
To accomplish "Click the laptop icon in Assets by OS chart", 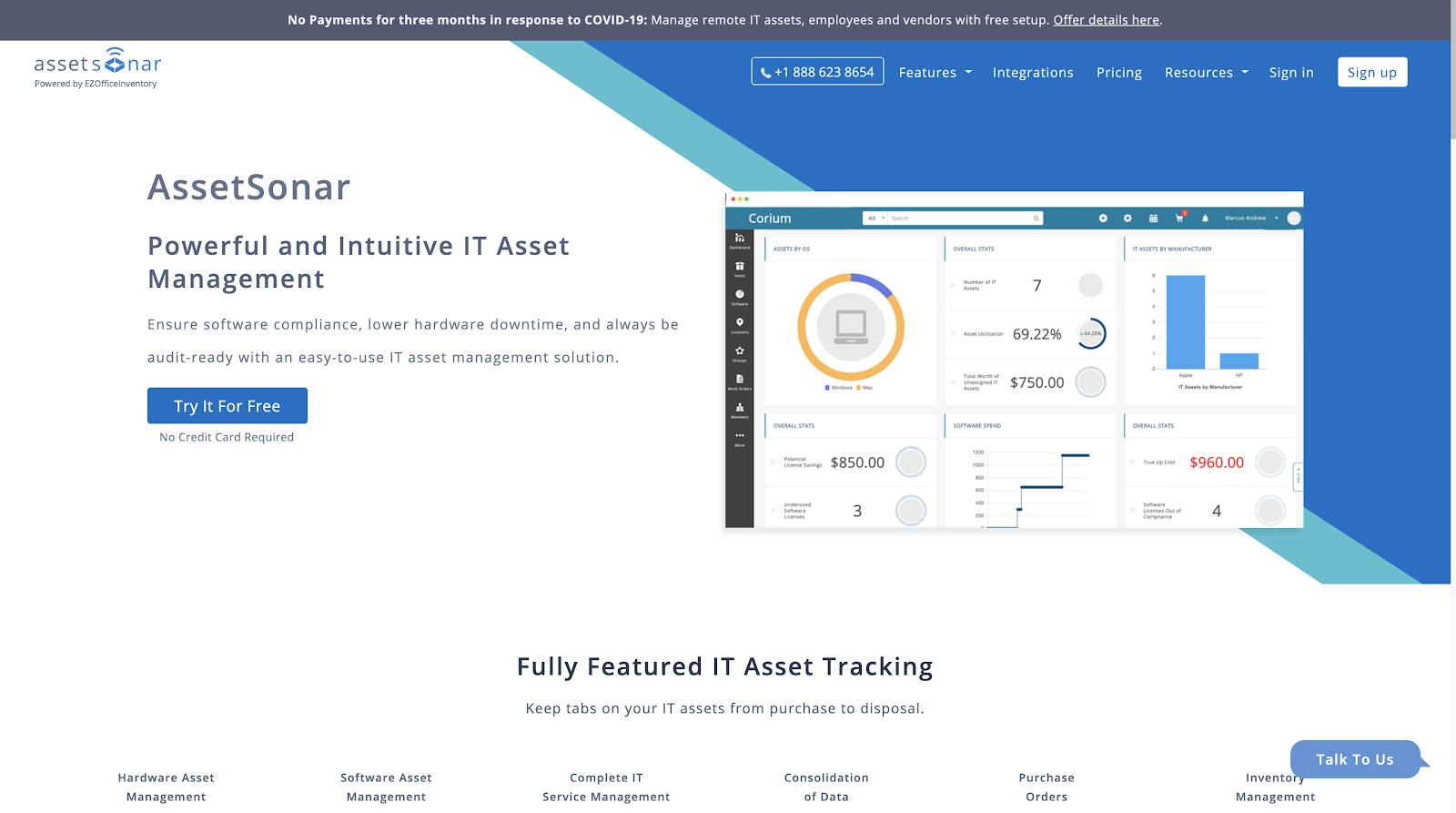I will [851, 327].
